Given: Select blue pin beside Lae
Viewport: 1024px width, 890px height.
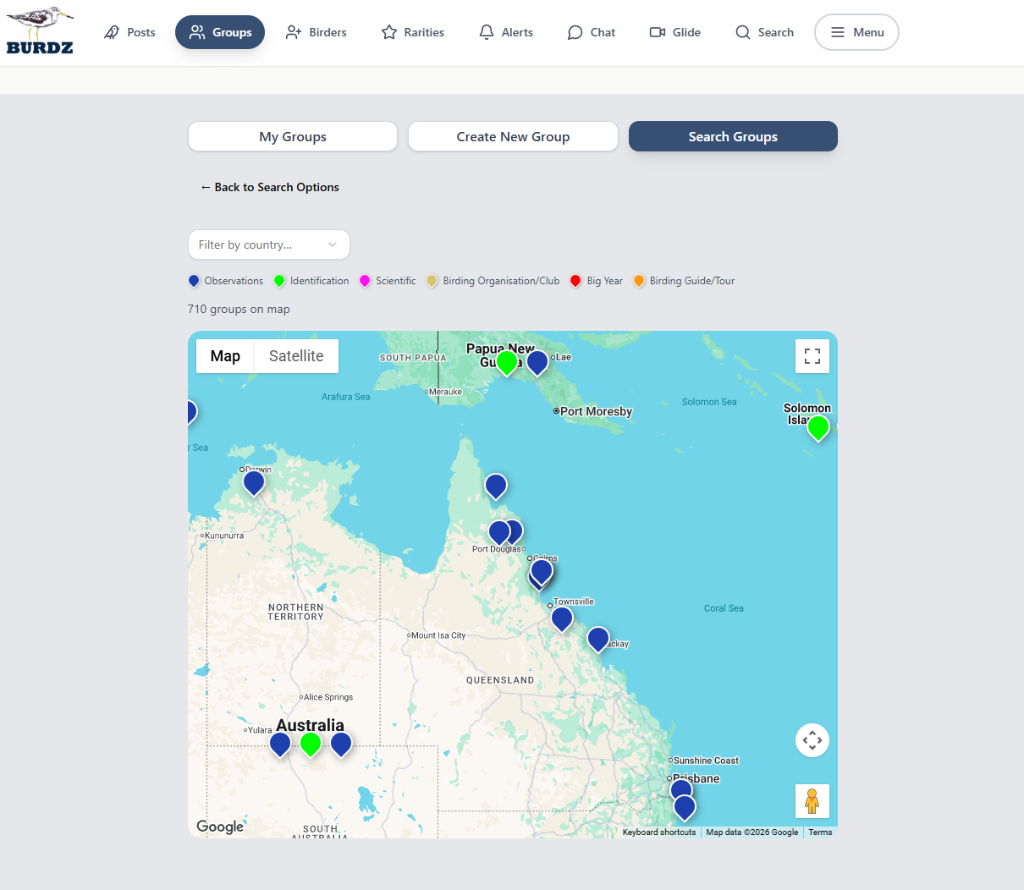Looking at the screenshot, I should pyautogui.click(x=537, y=362).
